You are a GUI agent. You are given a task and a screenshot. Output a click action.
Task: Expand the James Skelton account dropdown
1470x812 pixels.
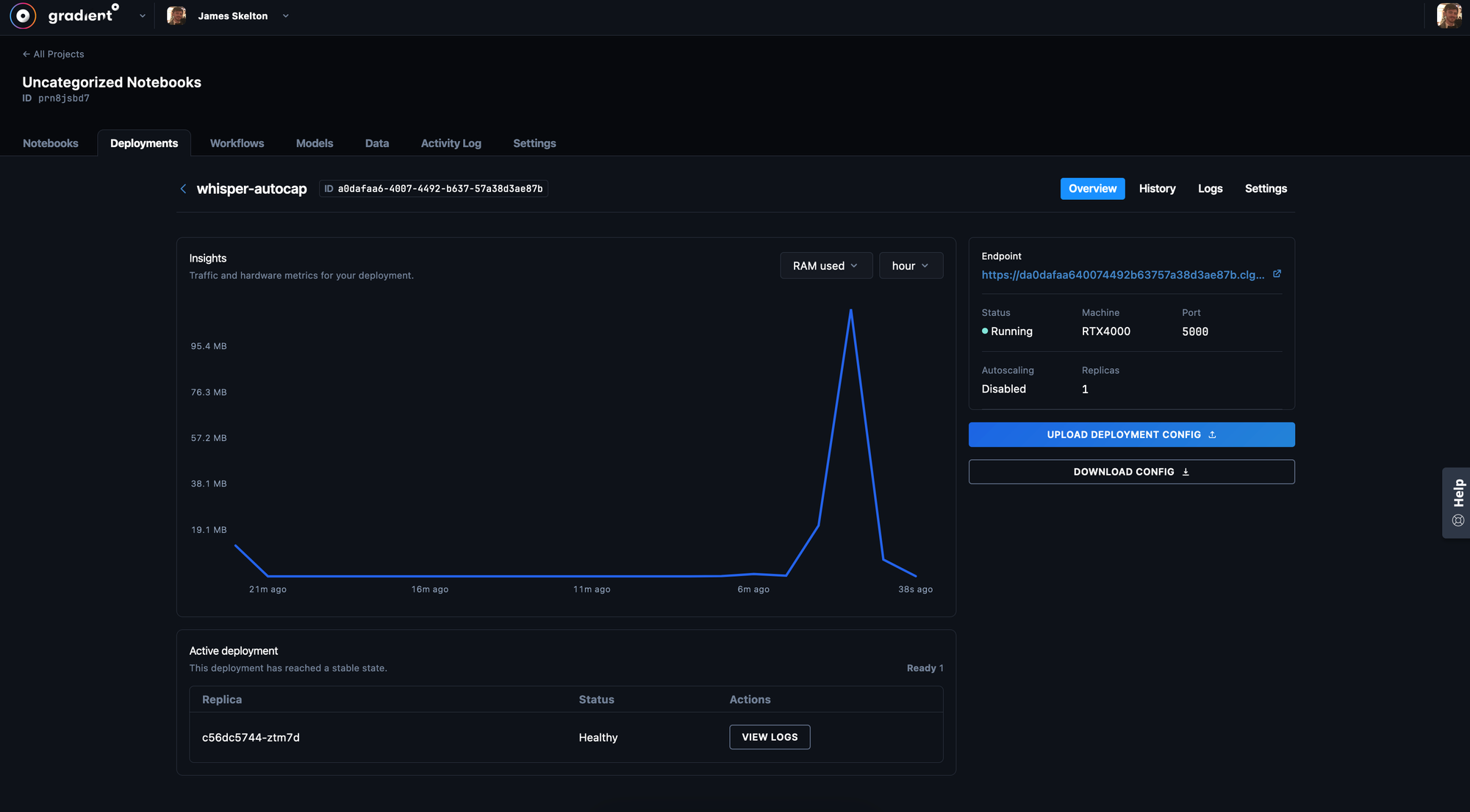(286, 16)
